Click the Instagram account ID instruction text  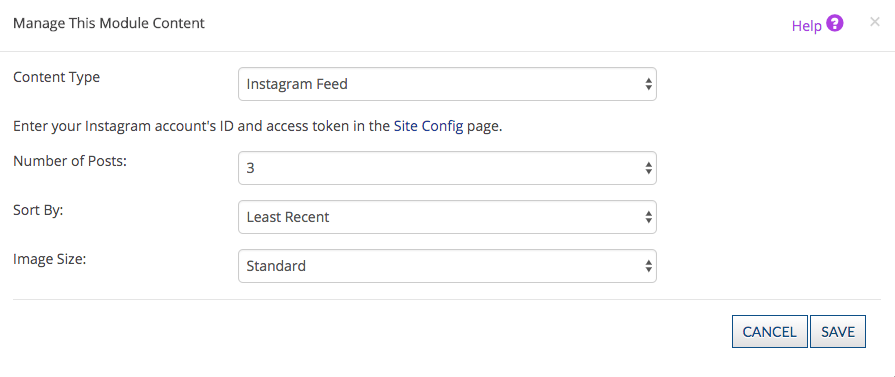(257, 126)
